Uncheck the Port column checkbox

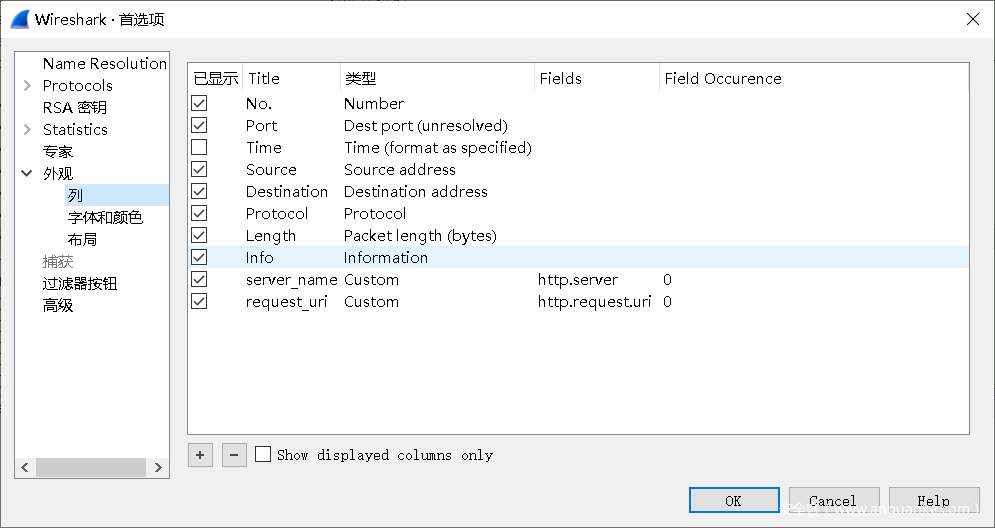point(199,126)
